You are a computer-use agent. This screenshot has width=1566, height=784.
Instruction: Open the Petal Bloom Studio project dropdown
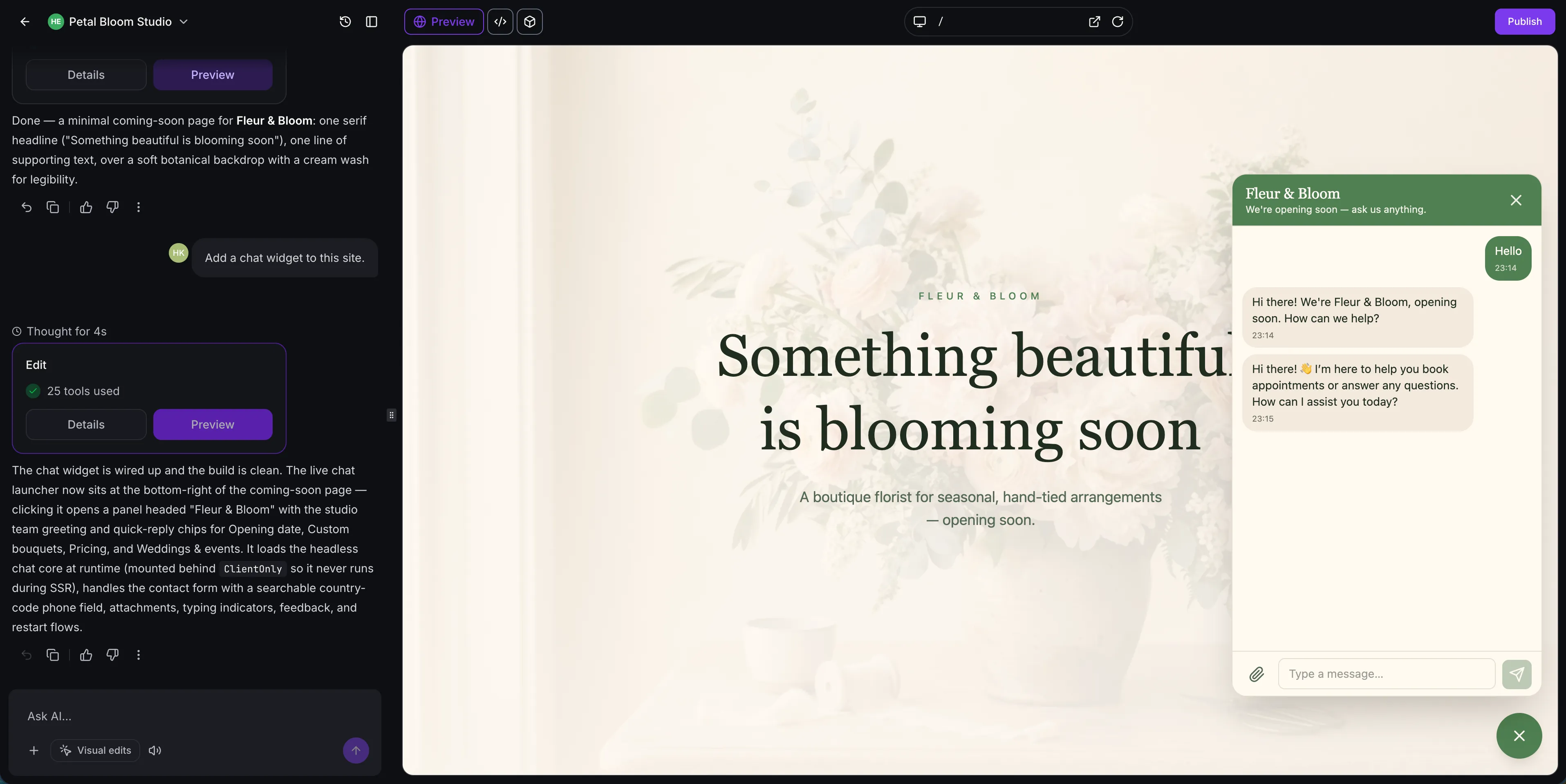[x=119, y=22]
